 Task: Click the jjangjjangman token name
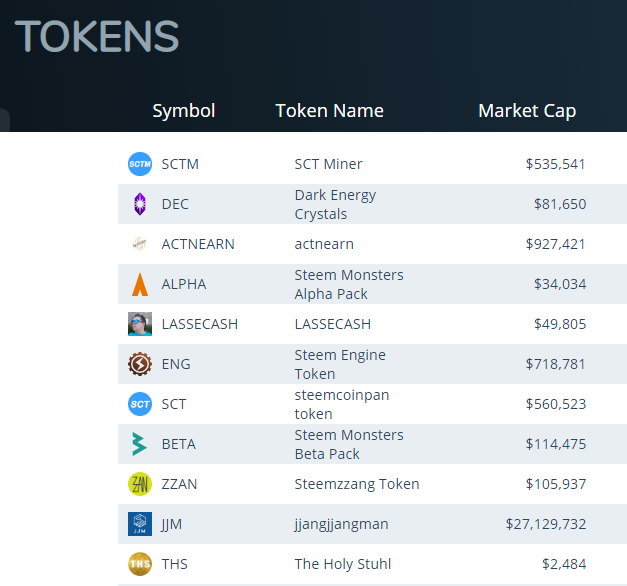pyautogui.click(x=341, y=524)
